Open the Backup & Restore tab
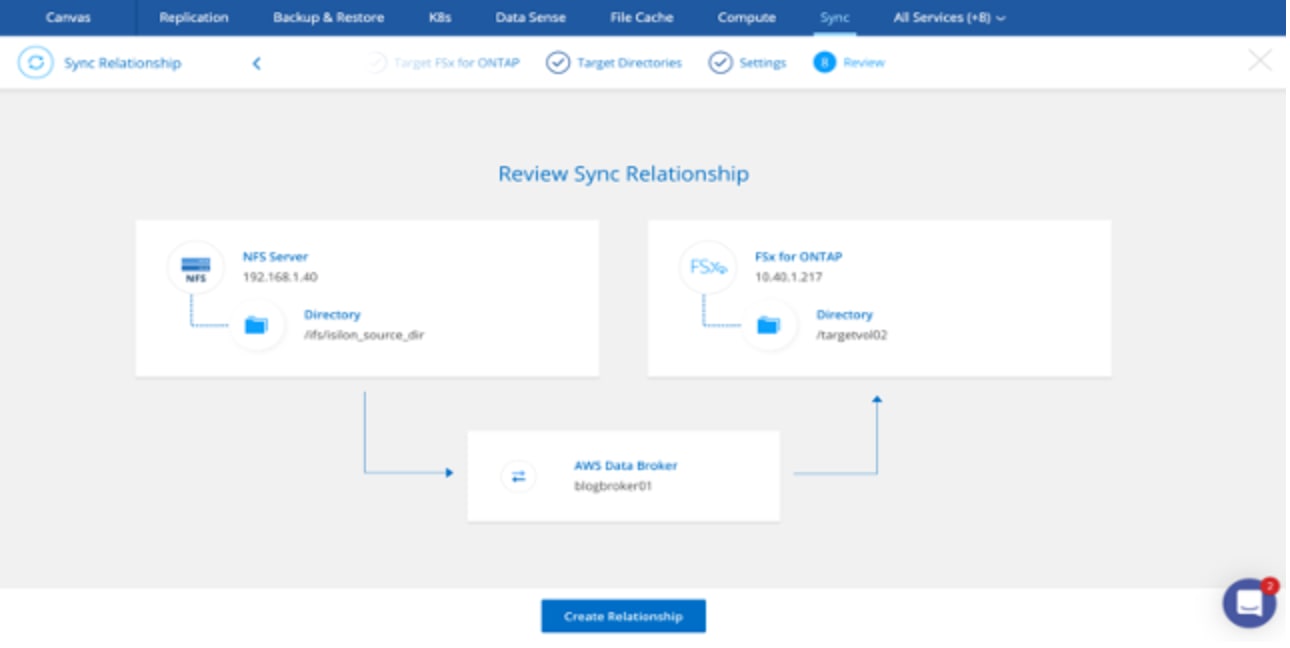The height and width of the screenshot is (648, 1290). click(328, 18)
